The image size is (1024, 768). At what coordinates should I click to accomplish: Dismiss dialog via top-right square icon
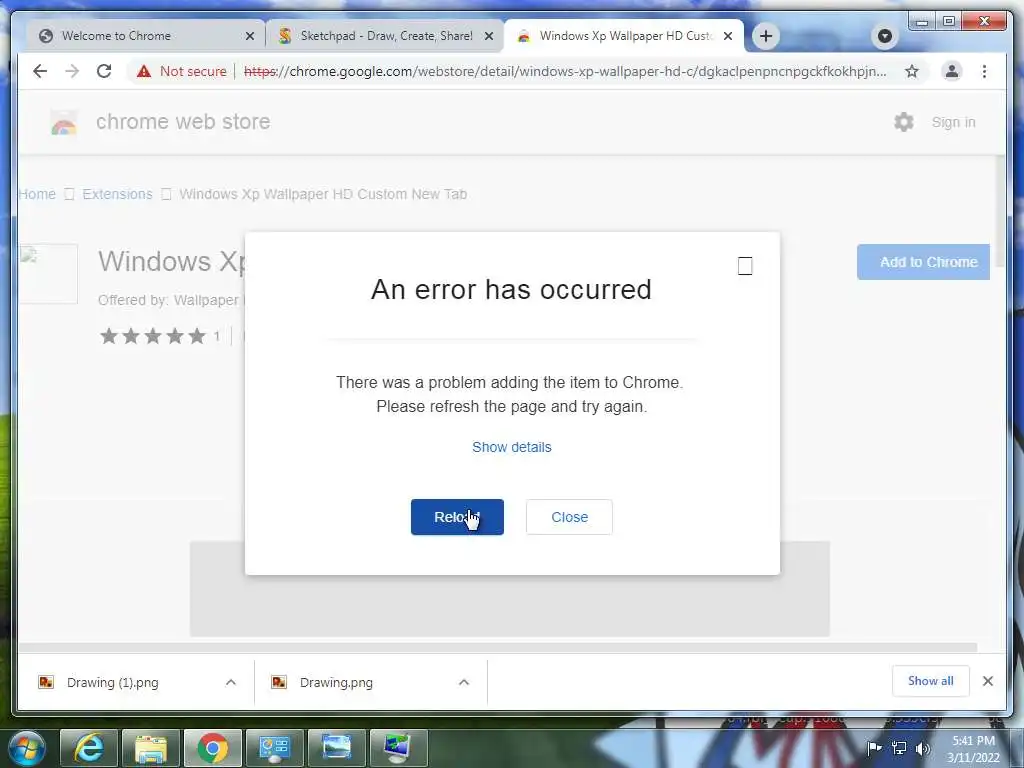745,266
